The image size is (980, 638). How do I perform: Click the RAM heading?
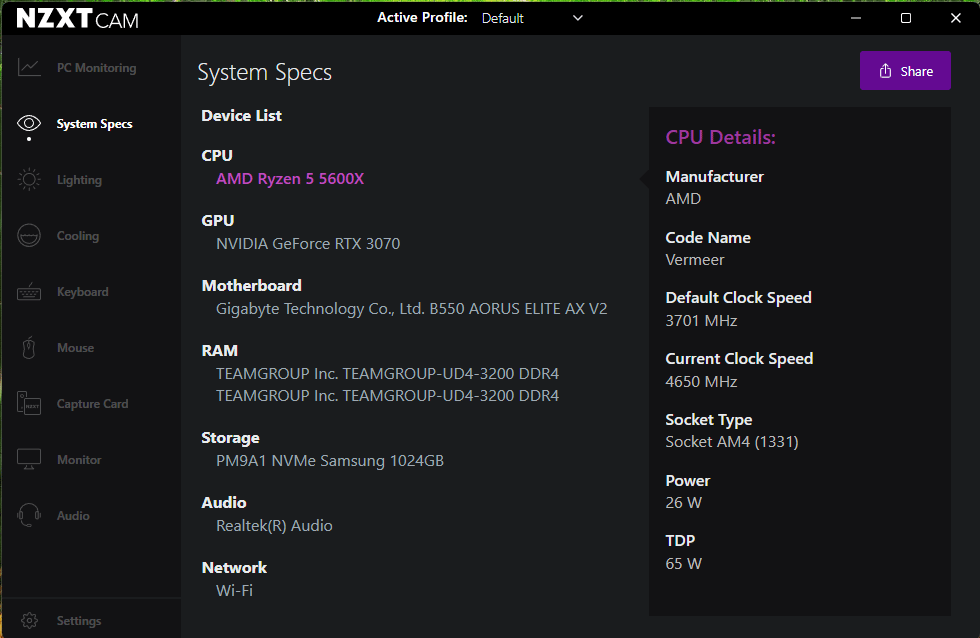pos(219,351)
